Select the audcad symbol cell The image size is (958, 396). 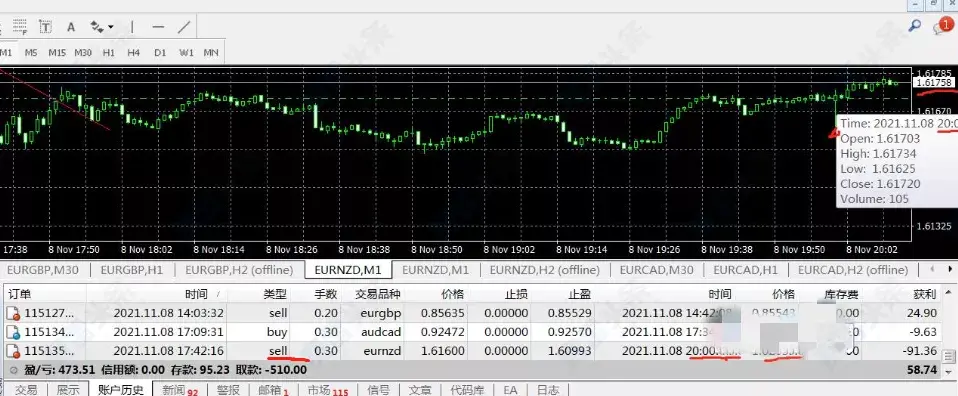(x=380, y=332)
